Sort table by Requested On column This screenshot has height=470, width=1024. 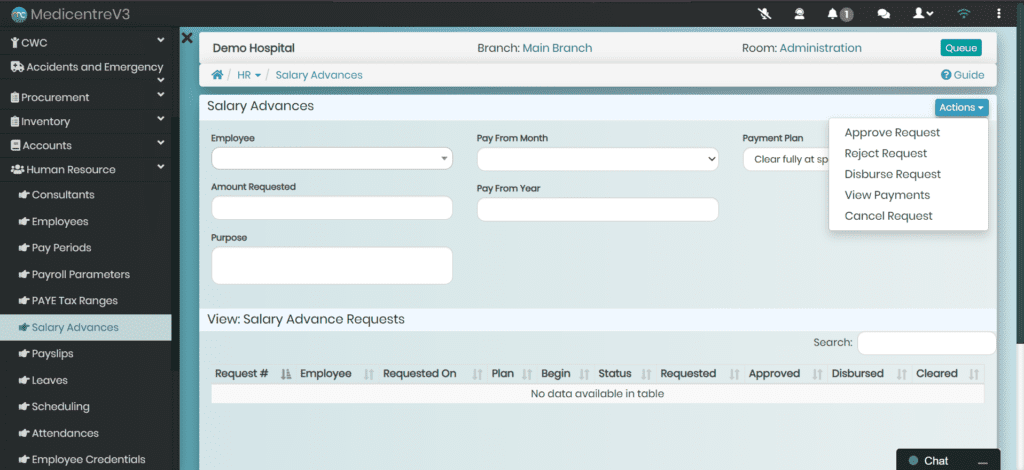pyautogui.click(x=432, y=374)
